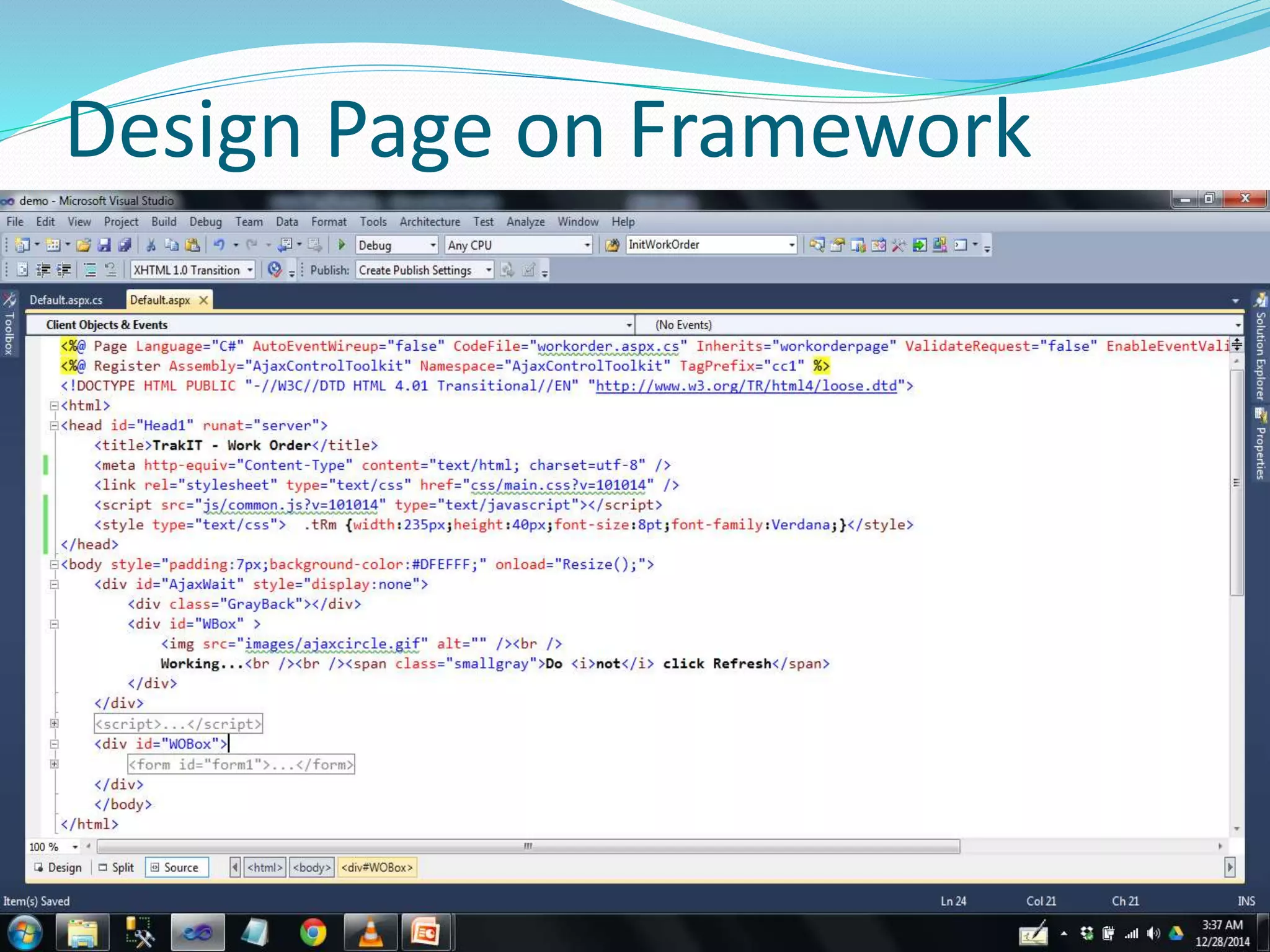1270x952 pixels.
Task: Expand collapsed script block
Action: click(x=54, y=723)
